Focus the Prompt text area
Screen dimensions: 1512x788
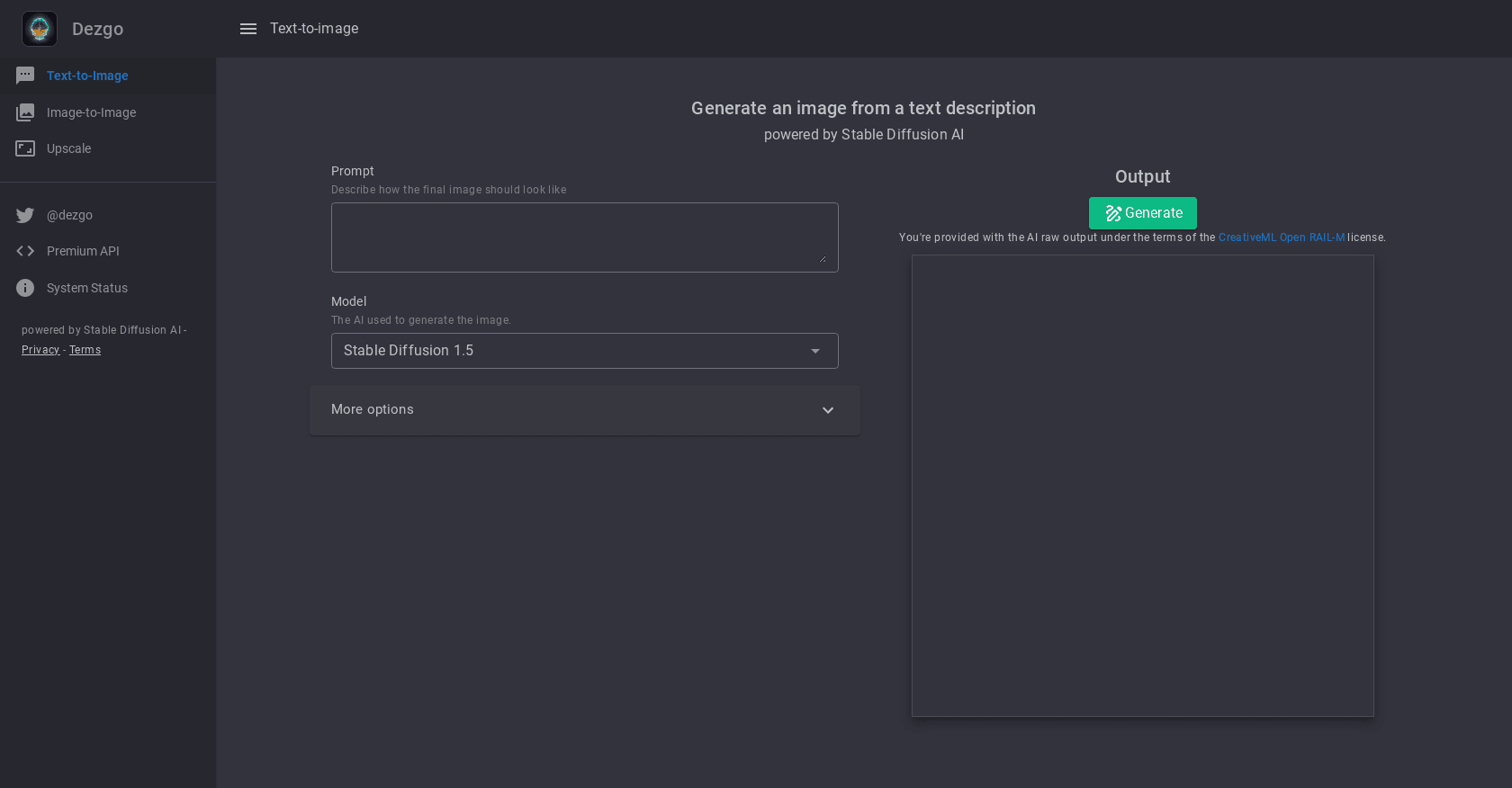tap(585, 237)
